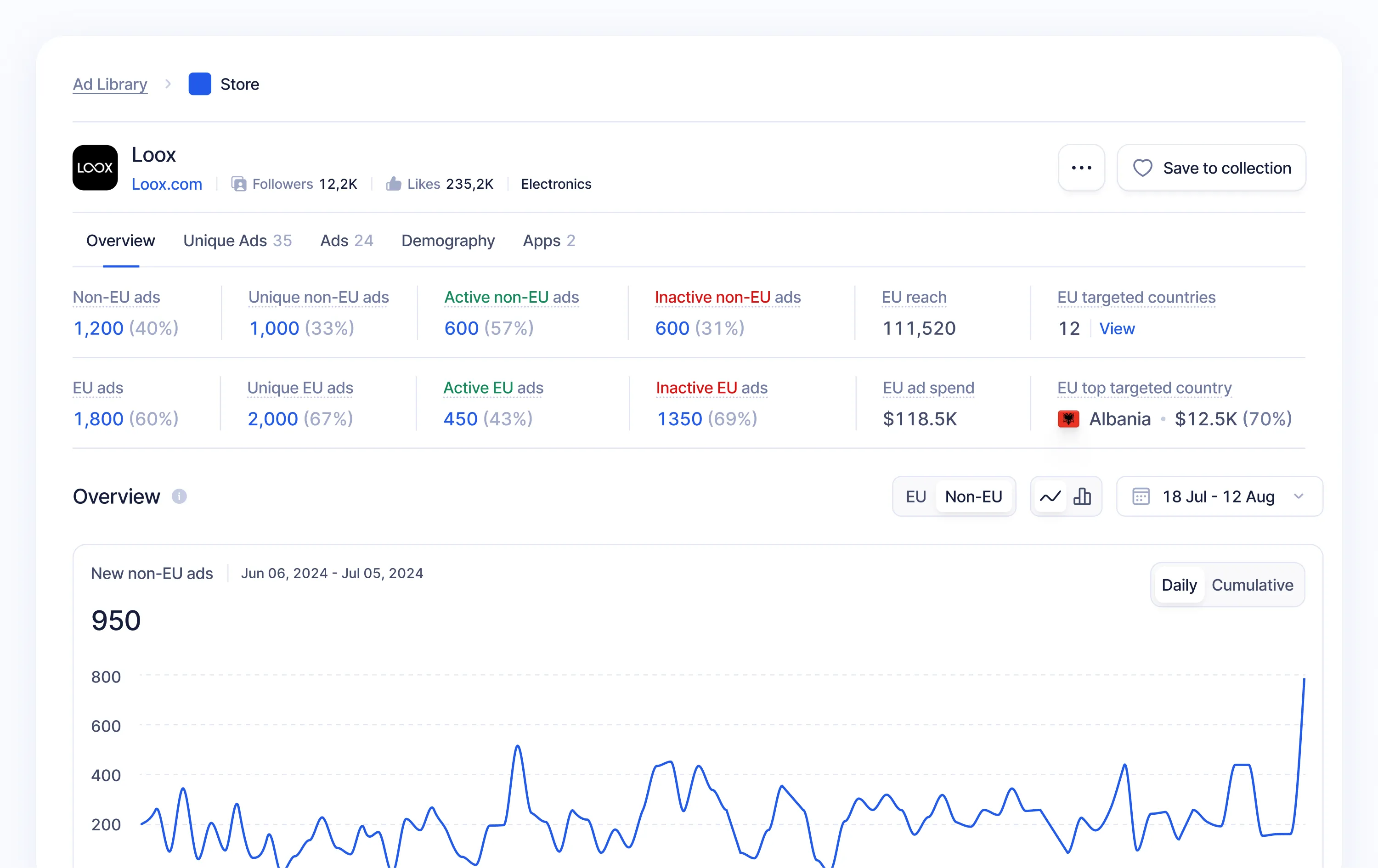Open the Overview tab
Screen dimensions: 1378x868
point(121,240)
